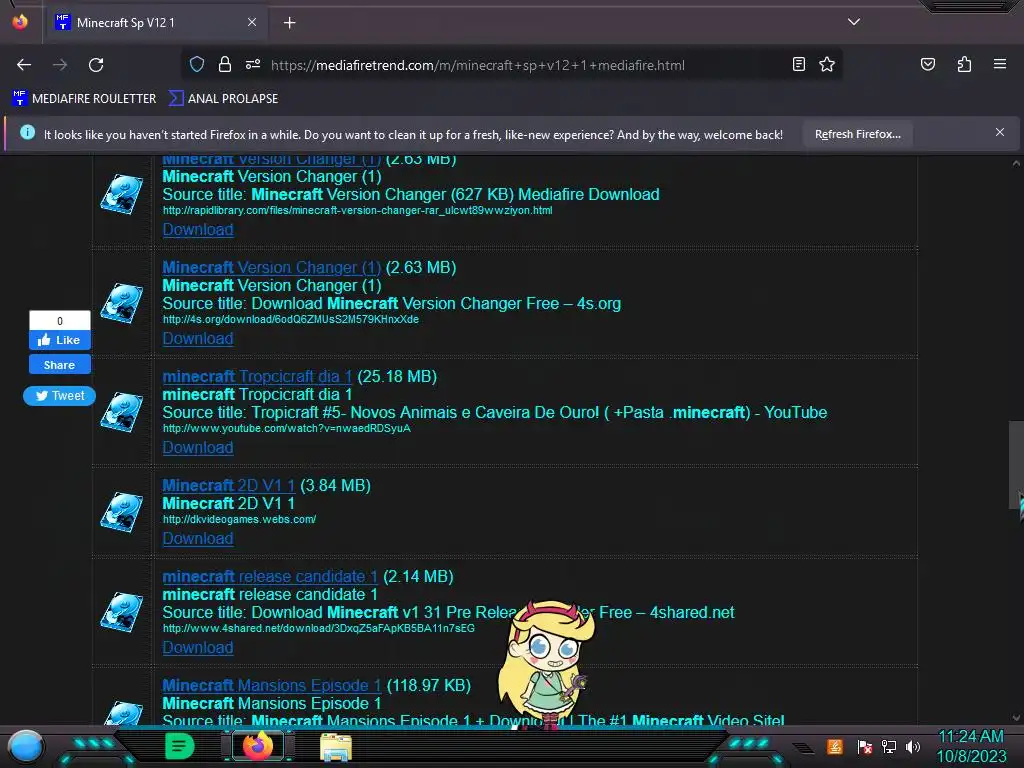Image resolution: width=1024 pixels, height=768 pixels.
Task: Open Firefox application menu
Action: (x=1000, y=64)
